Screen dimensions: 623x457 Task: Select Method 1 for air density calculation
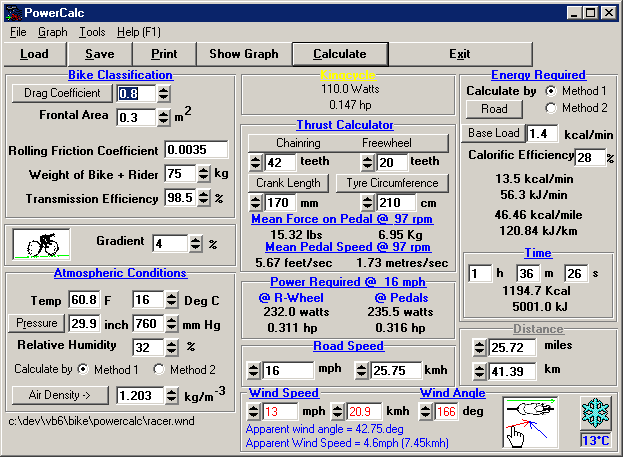pyautogui.click(x=83, y=369)
